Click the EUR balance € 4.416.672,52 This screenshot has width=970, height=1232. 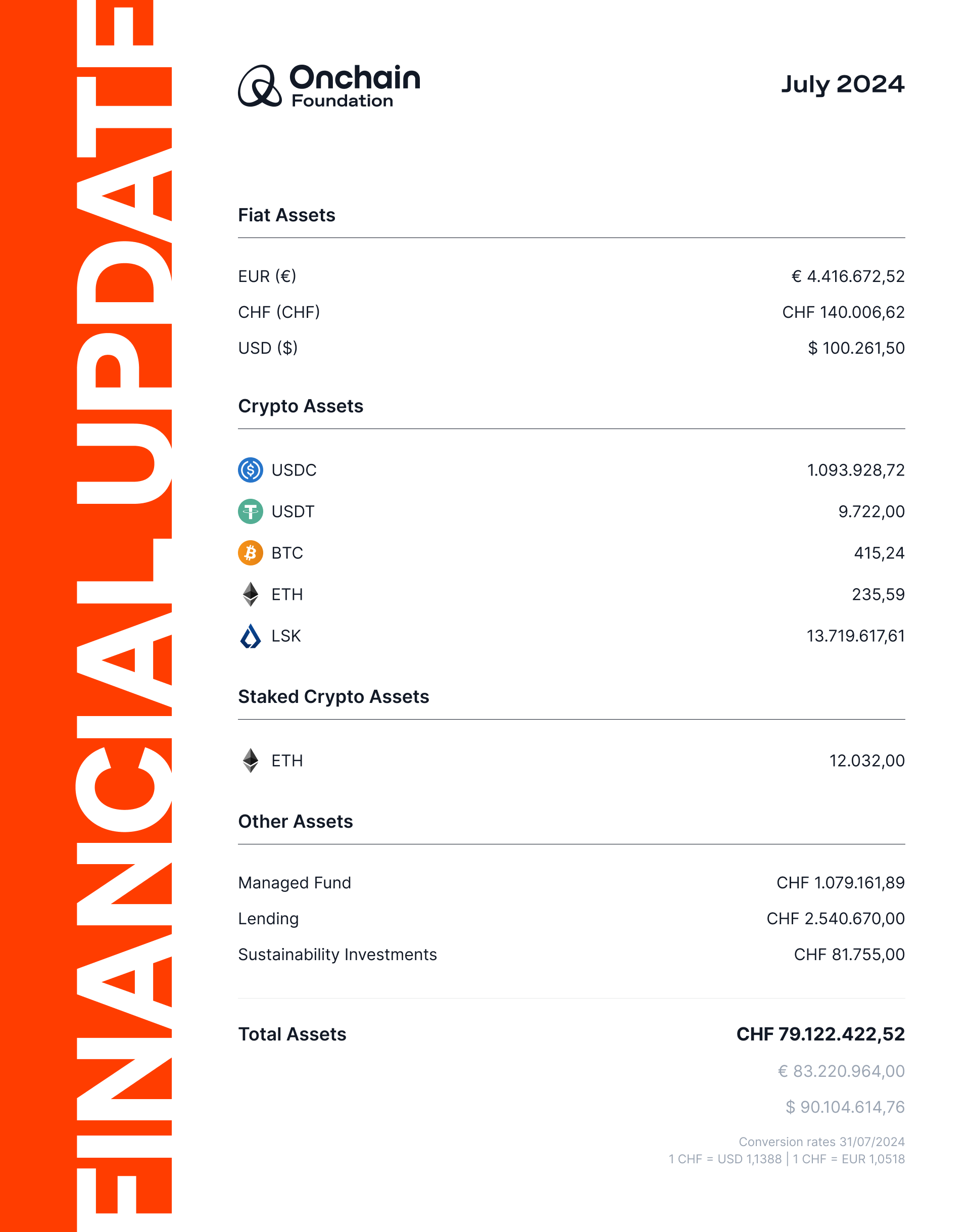pos(848,276)
